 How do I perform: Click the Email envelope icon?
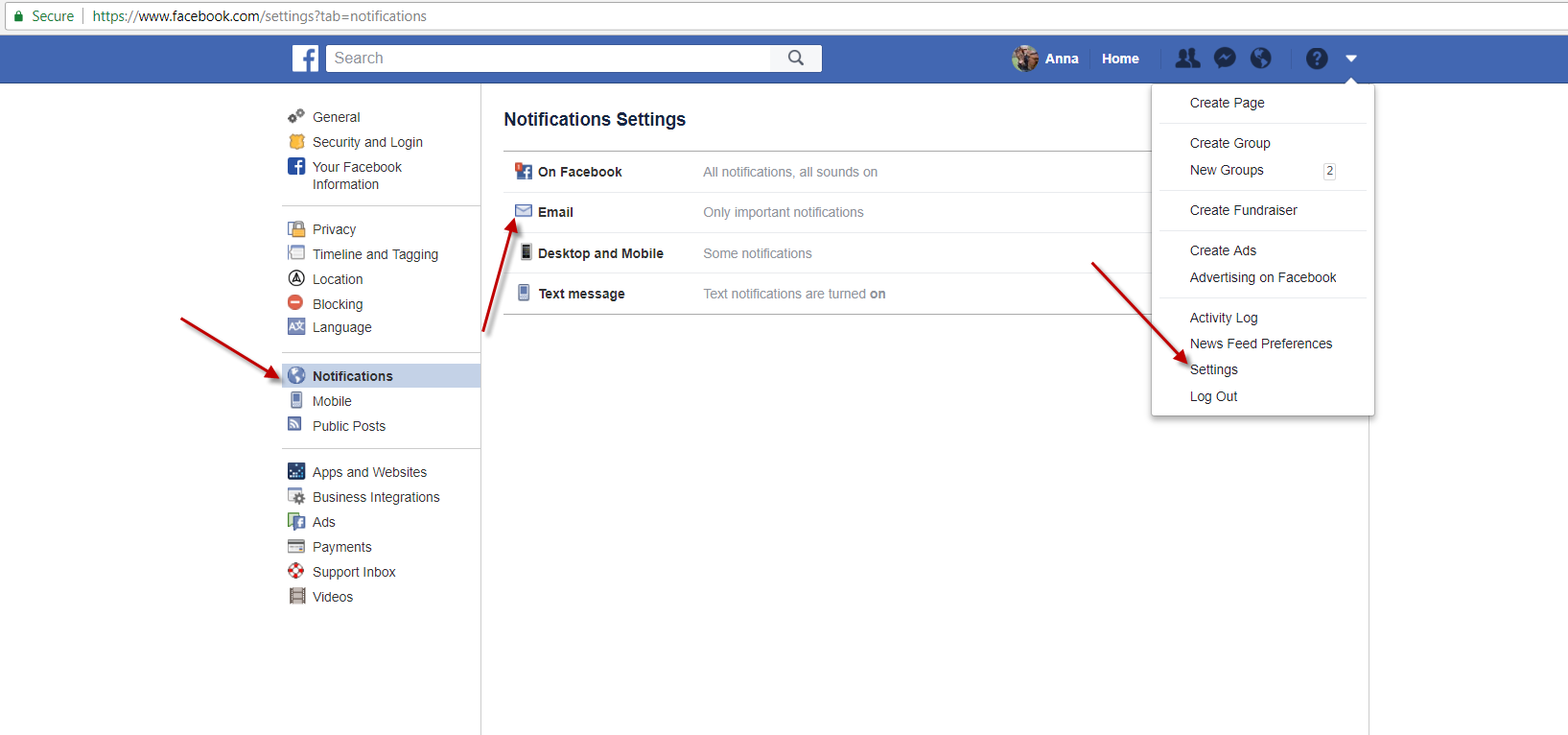pos(524,211)
